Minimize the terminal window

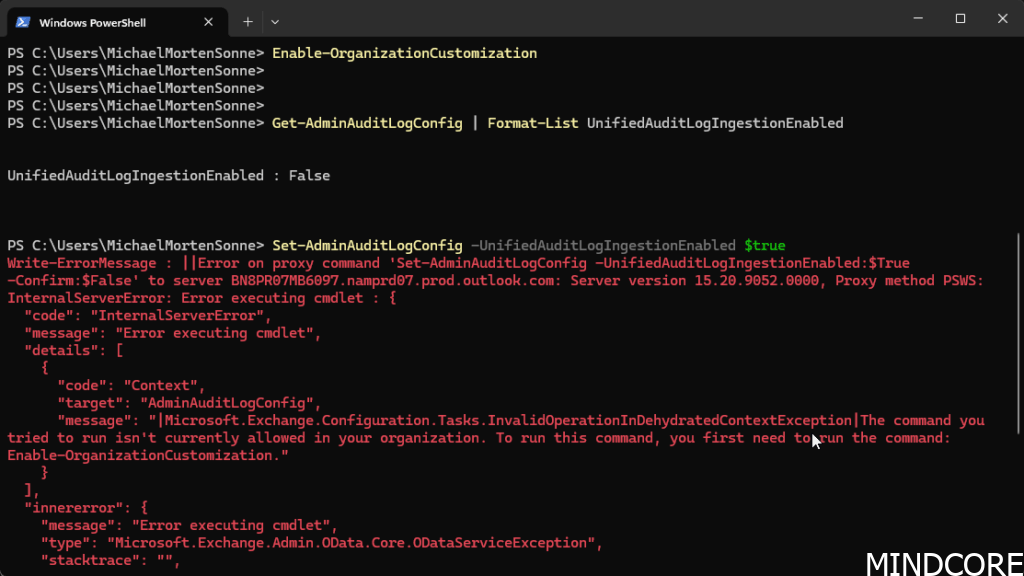(915, 18)
